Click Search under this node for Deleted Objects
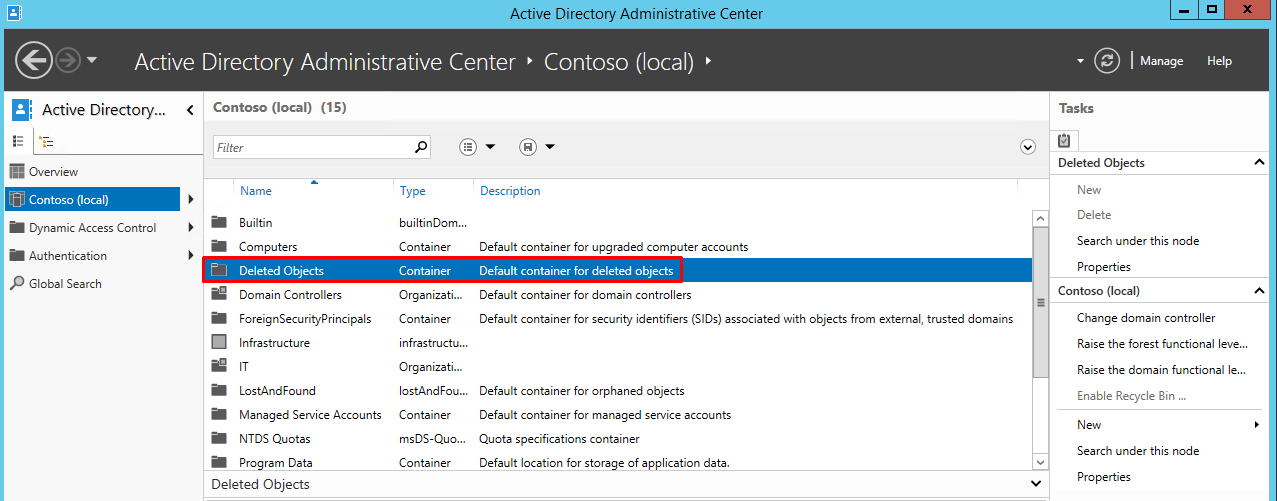 click(1138, 241)
